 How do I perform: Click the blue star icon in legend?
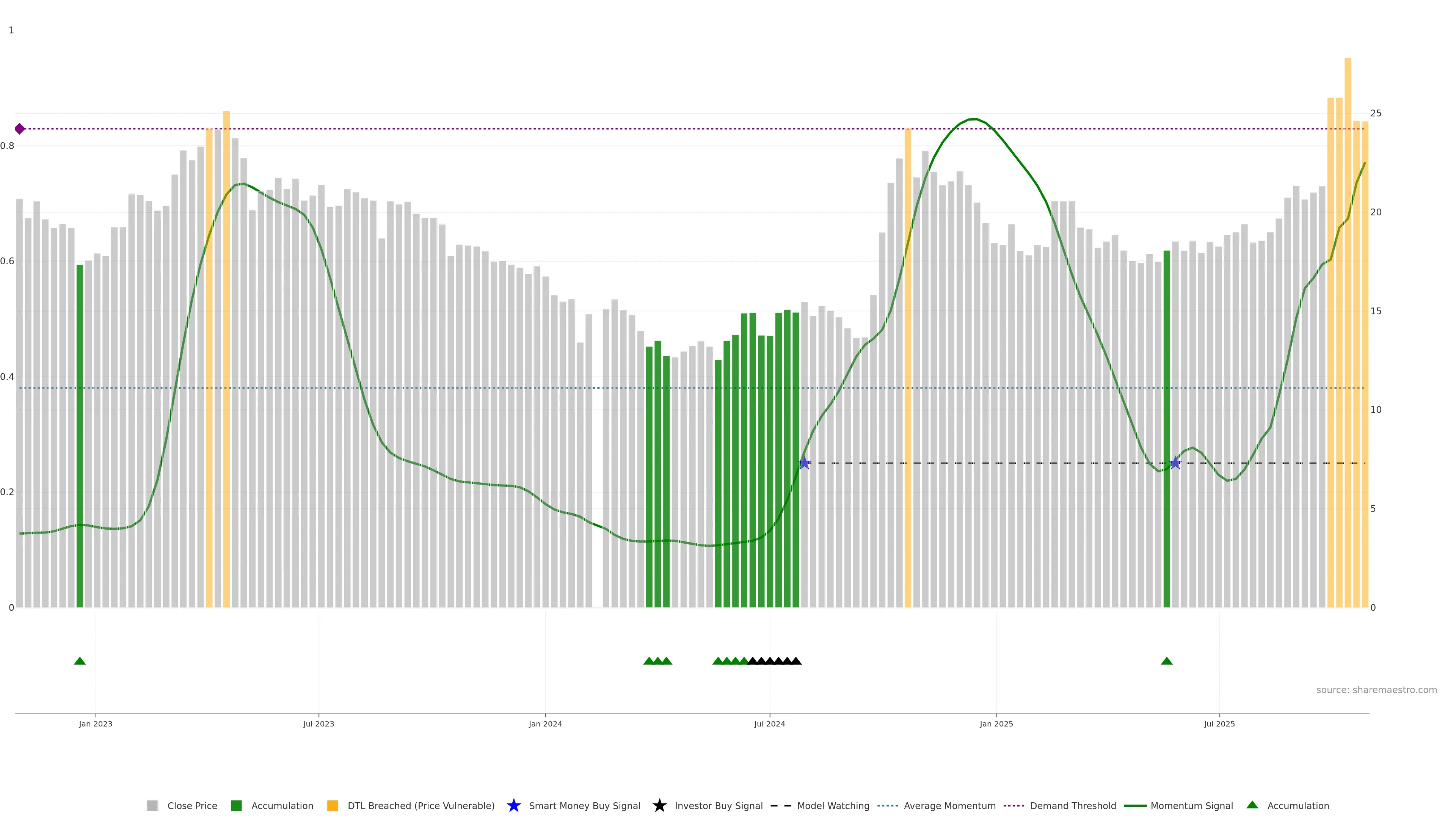(x=513, y=805)
